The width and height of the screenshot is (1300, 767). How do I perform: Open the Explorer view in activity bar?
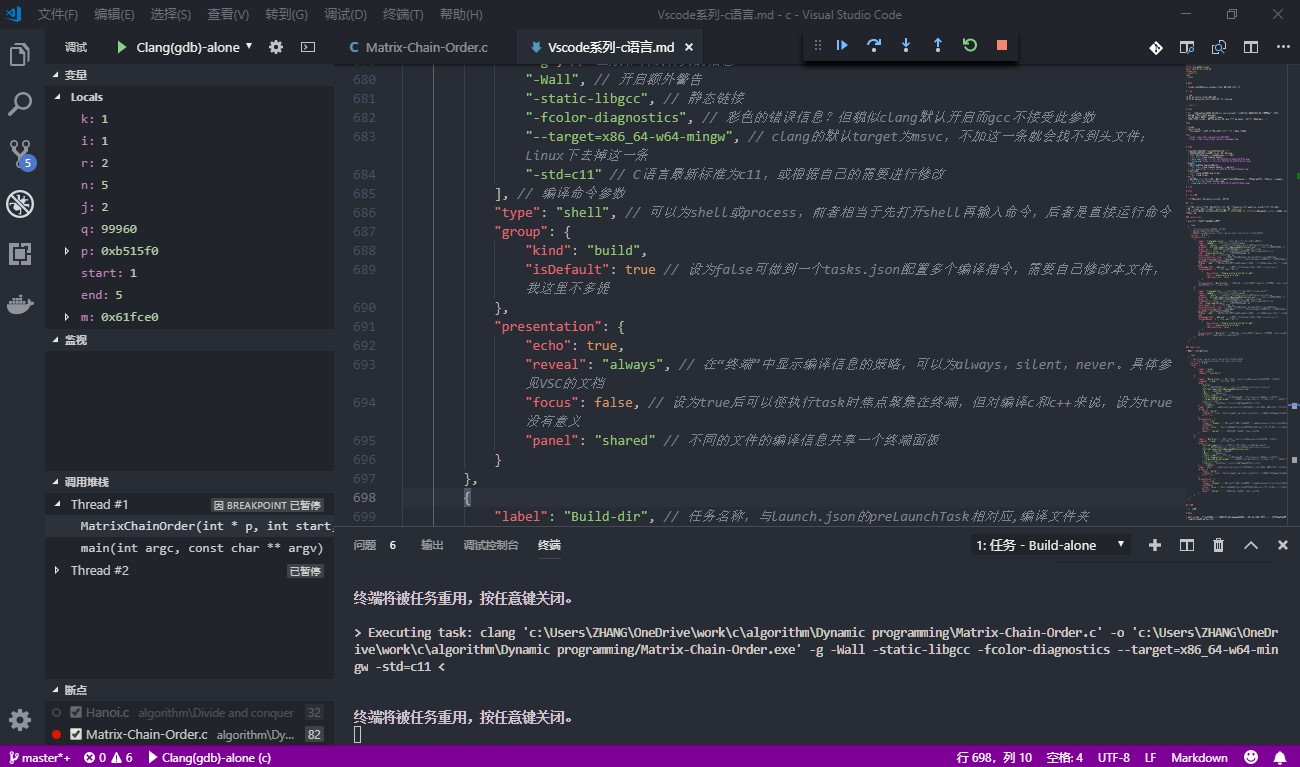click(19, 55)
